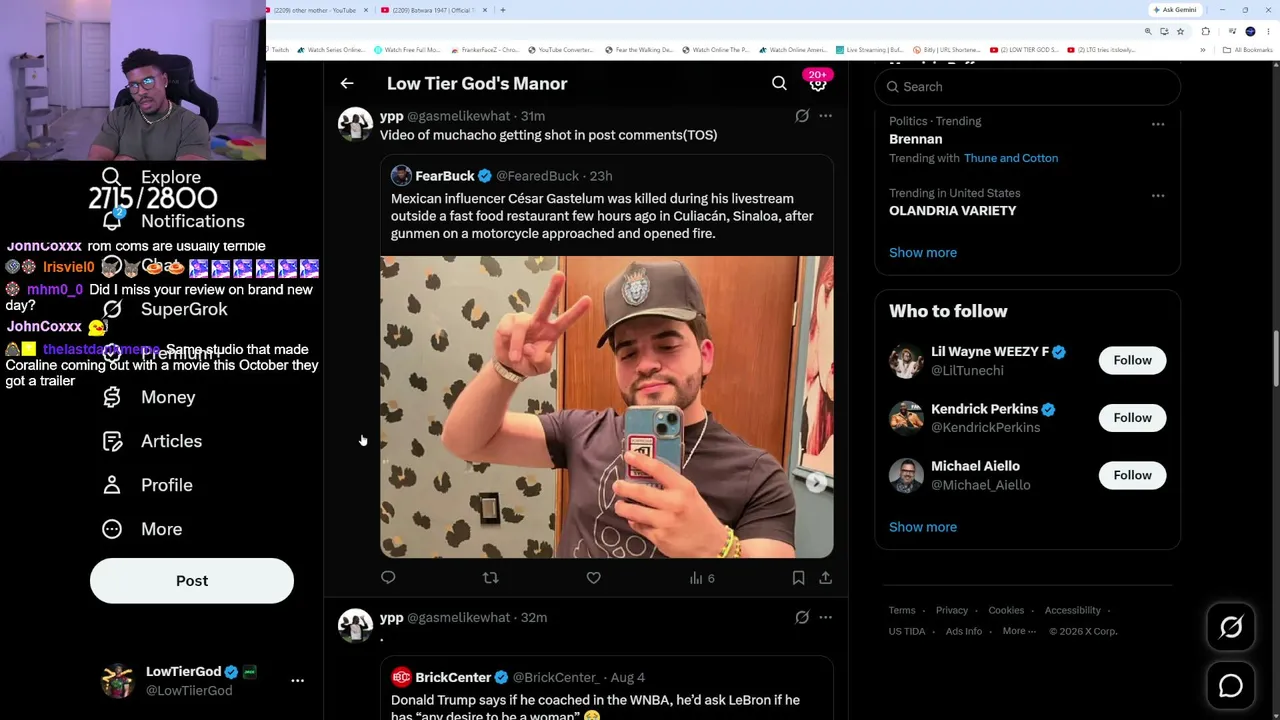The image size is (1280, 720).
Task: View analytics showing 6 views
Action: click(x=702, y=578)
